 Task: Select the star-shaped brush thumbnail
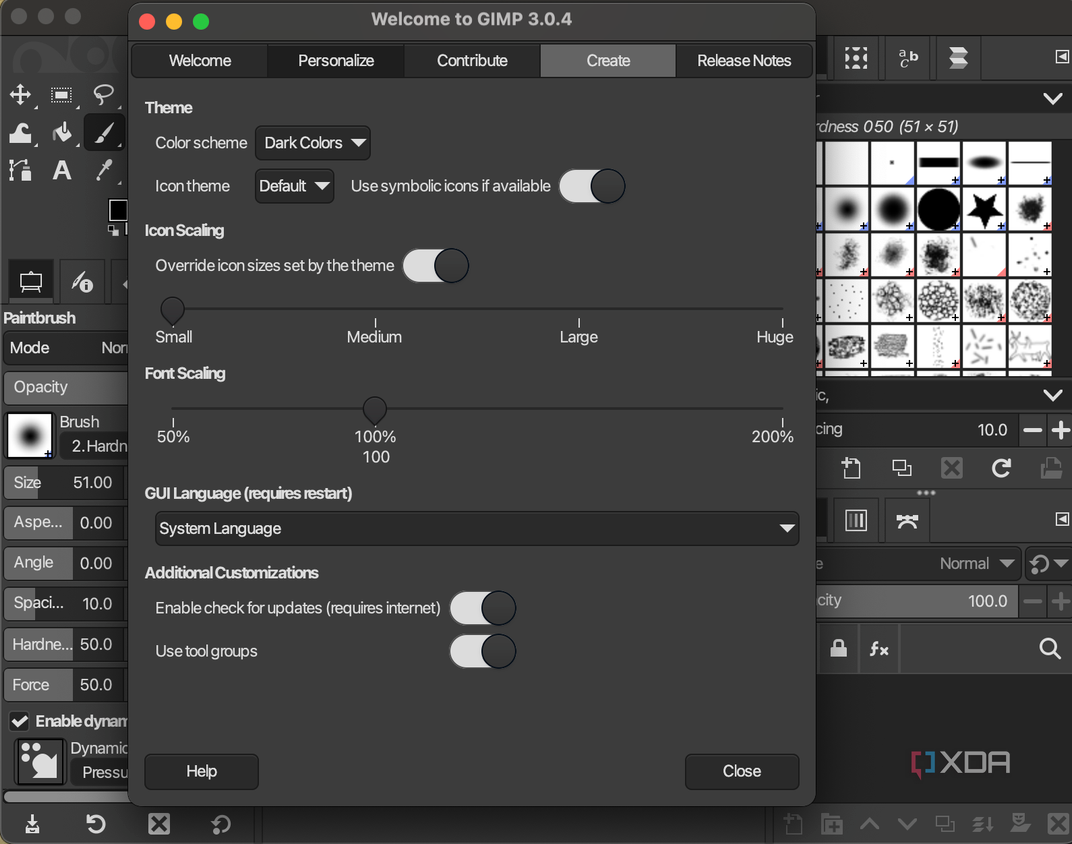click(984, 208)
